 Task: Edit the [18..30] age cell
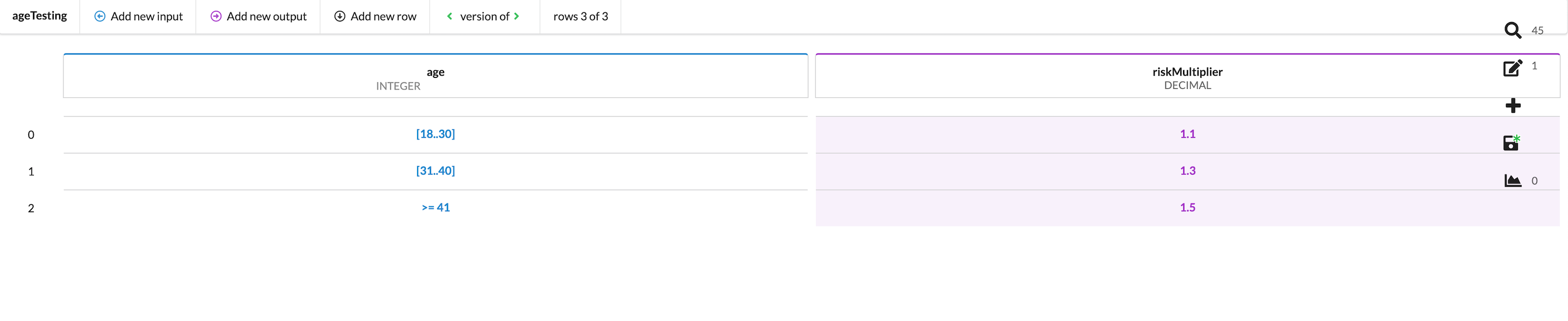click(x=435, y=134)
